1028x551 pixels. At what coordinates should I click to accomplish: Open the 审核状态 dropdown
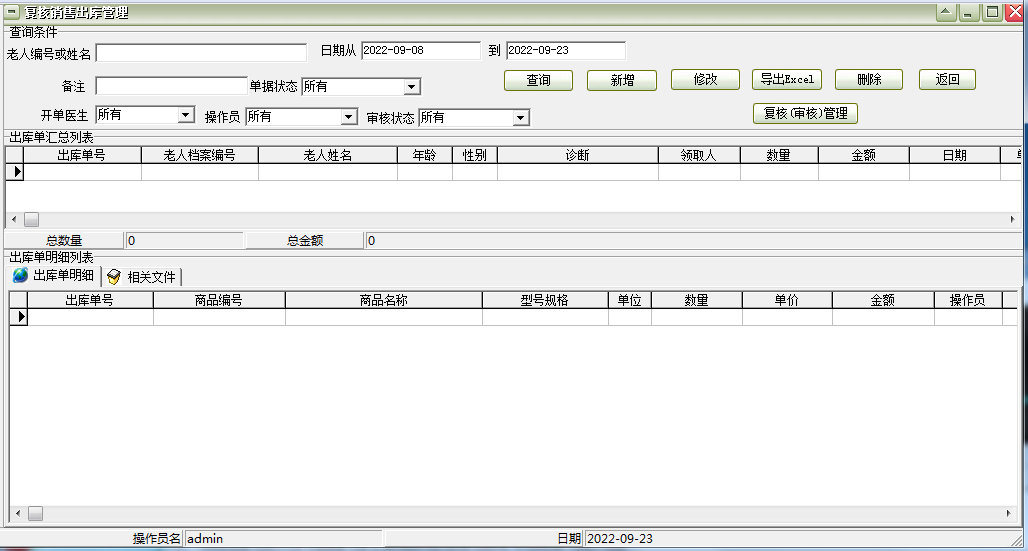tap(520, 118)
